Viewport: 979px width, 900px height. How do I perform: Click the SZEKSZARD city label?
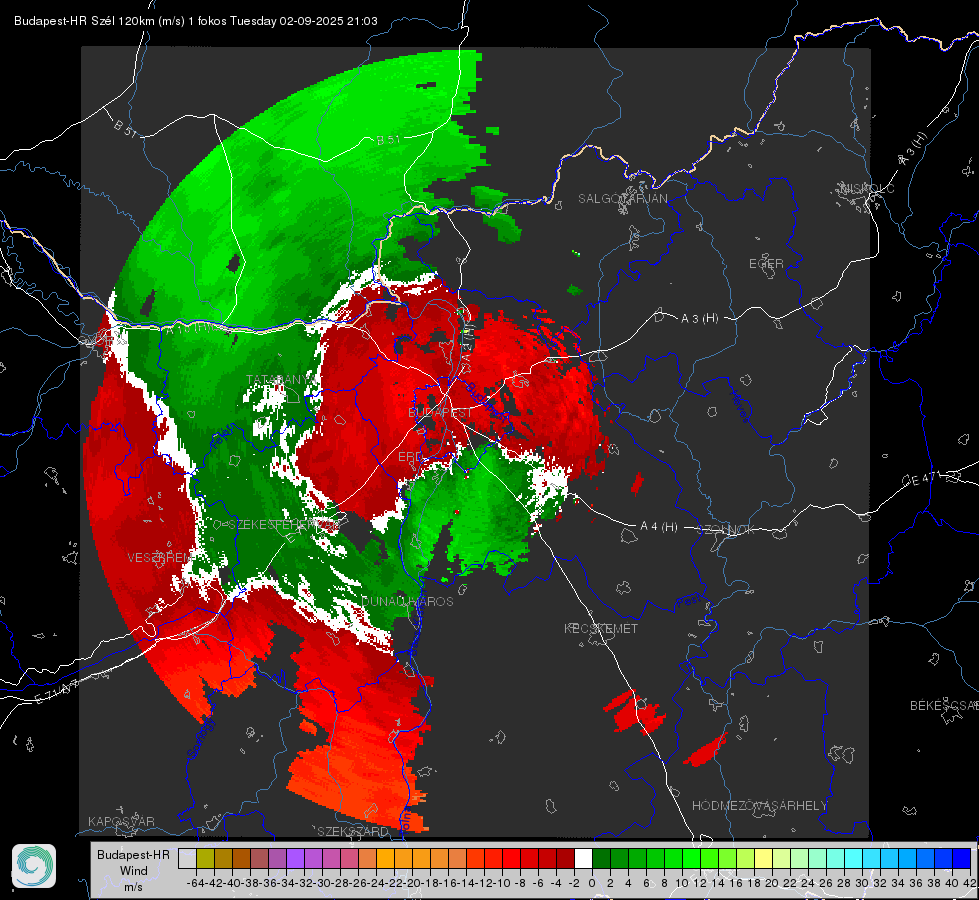click(353, 831)
